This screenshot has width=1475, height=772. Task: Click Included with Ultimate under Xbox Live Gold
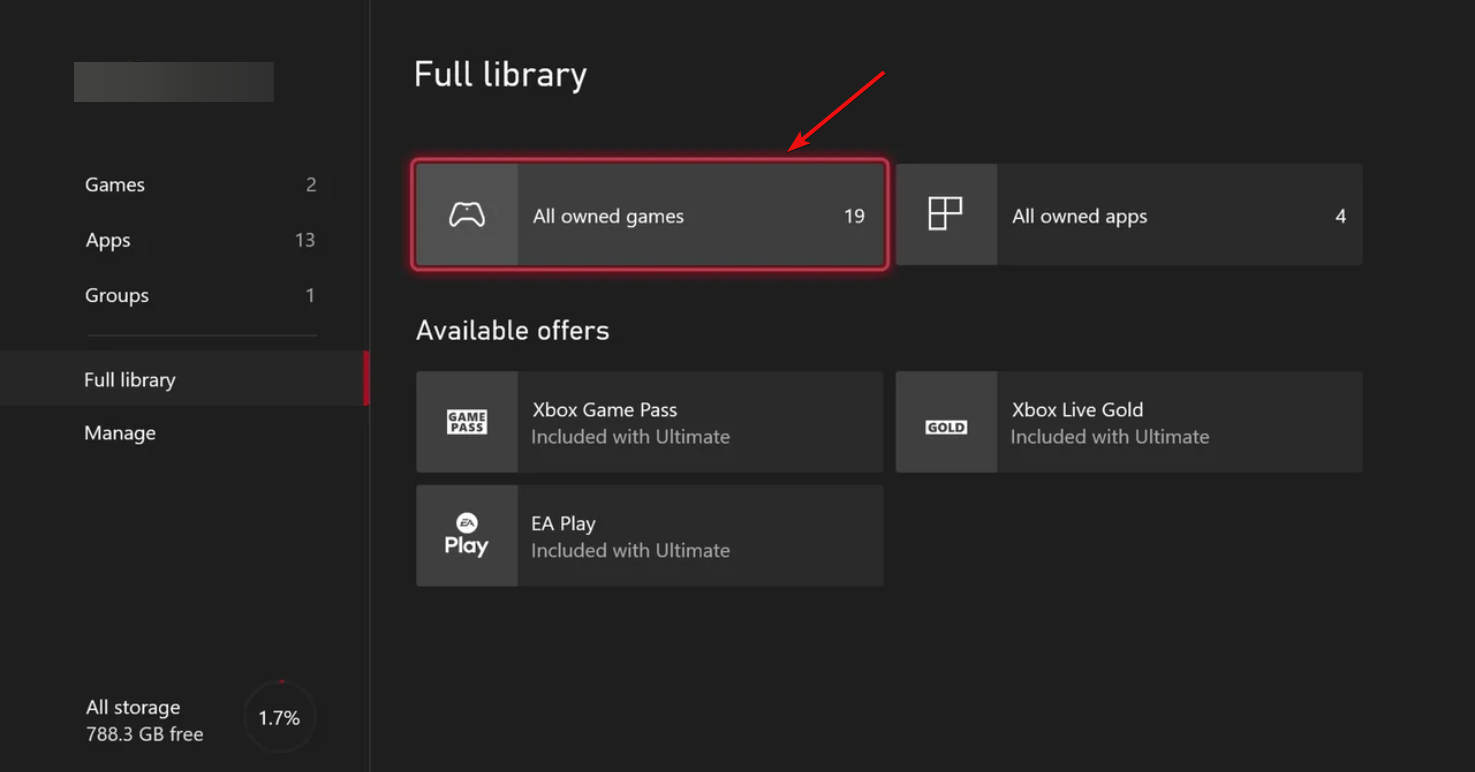coord(1110,437)
